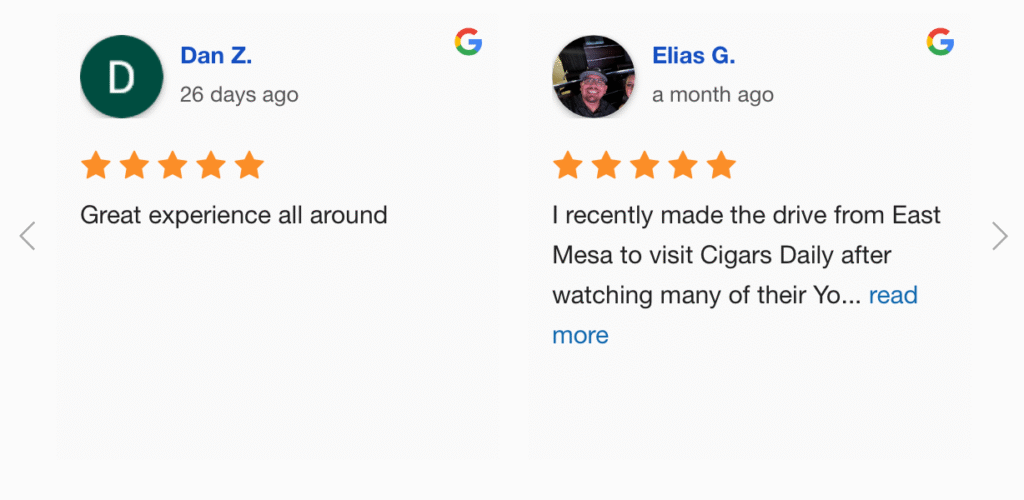The height and width of the screenshot is (500, 1024).
Task: Advance to next review with right arrow
Action: click(x=999, y=236)
